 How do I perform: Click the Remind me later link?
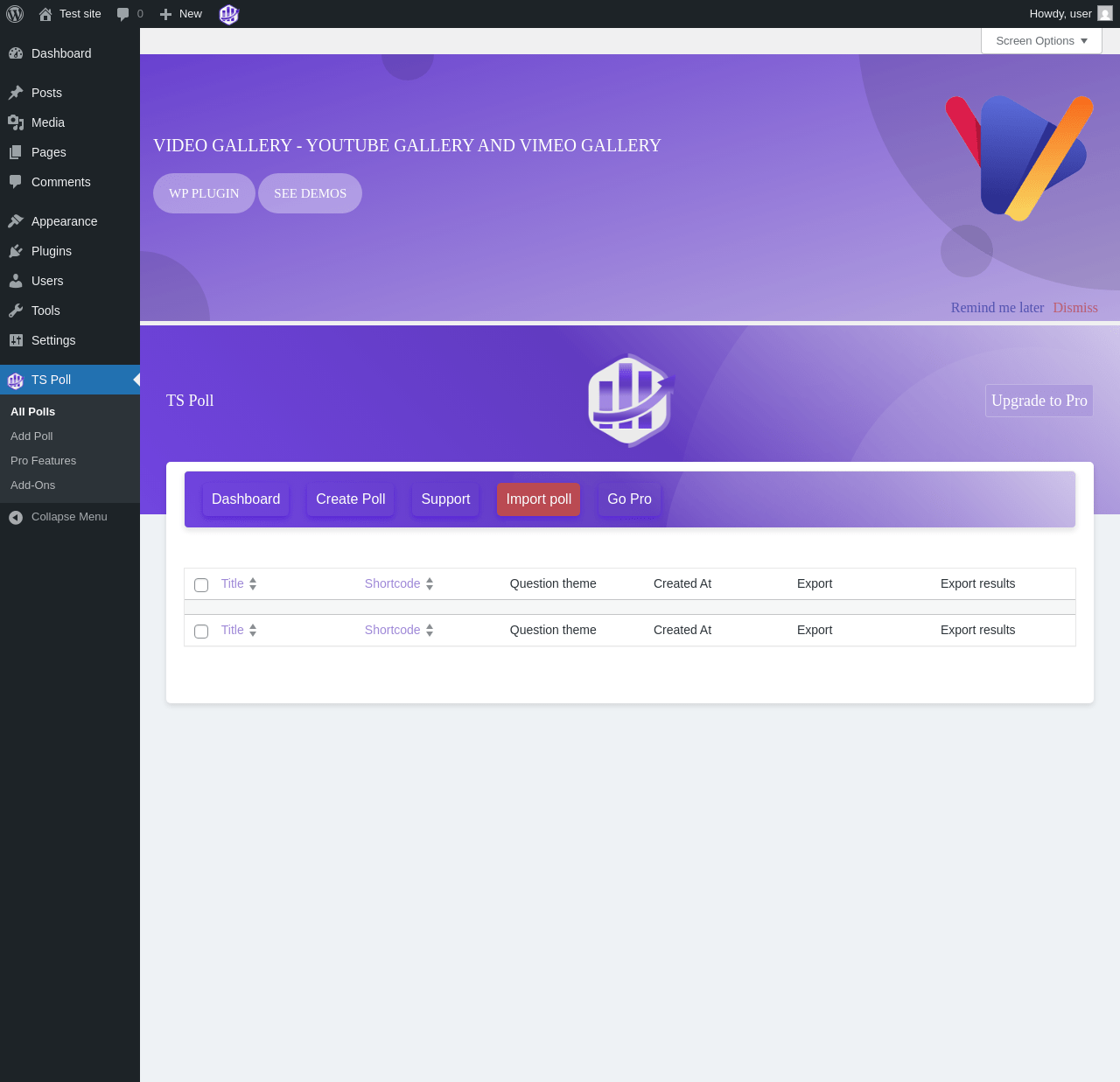[997, 308]
